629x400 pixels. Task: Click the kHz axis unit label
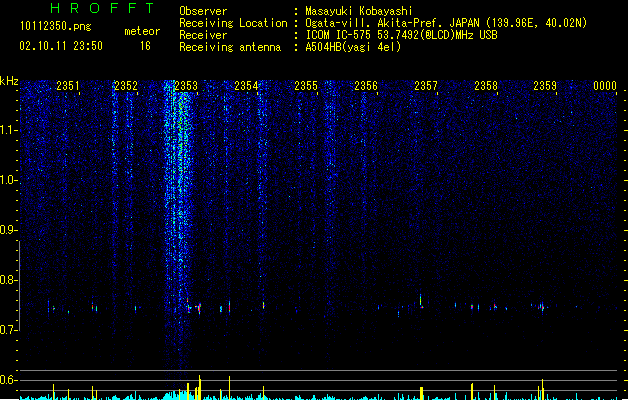[9, 81]
